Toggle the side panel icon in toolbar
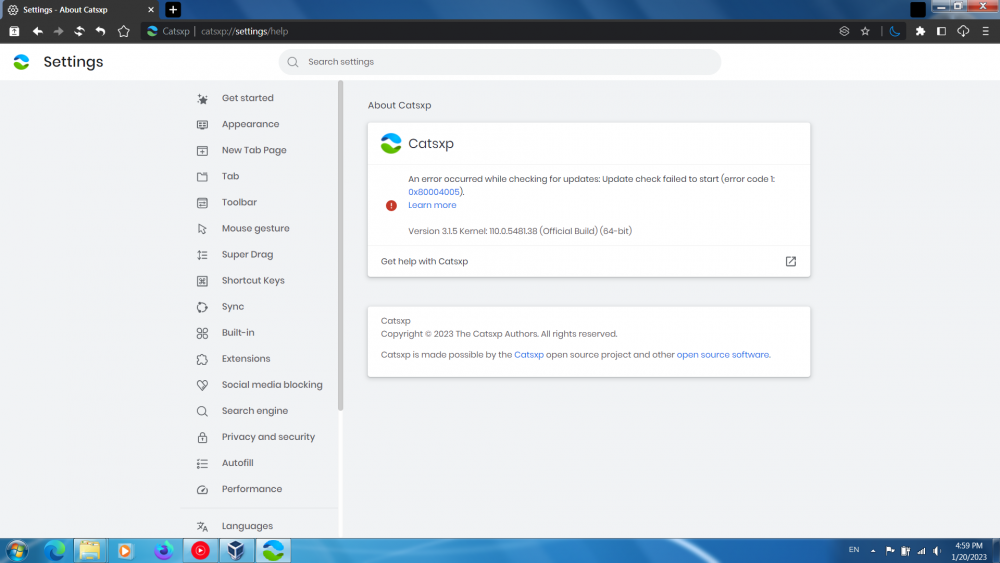1000x563 pixels. point(941,31)
